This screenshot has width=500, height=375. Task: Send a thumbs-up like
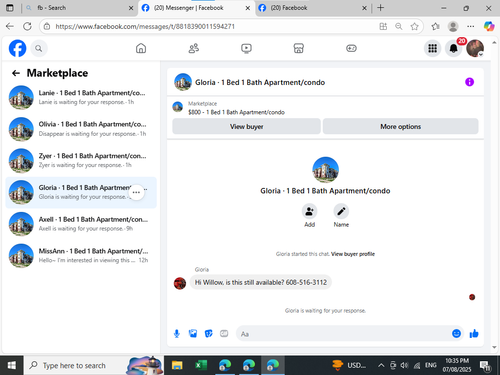(474, 333)
